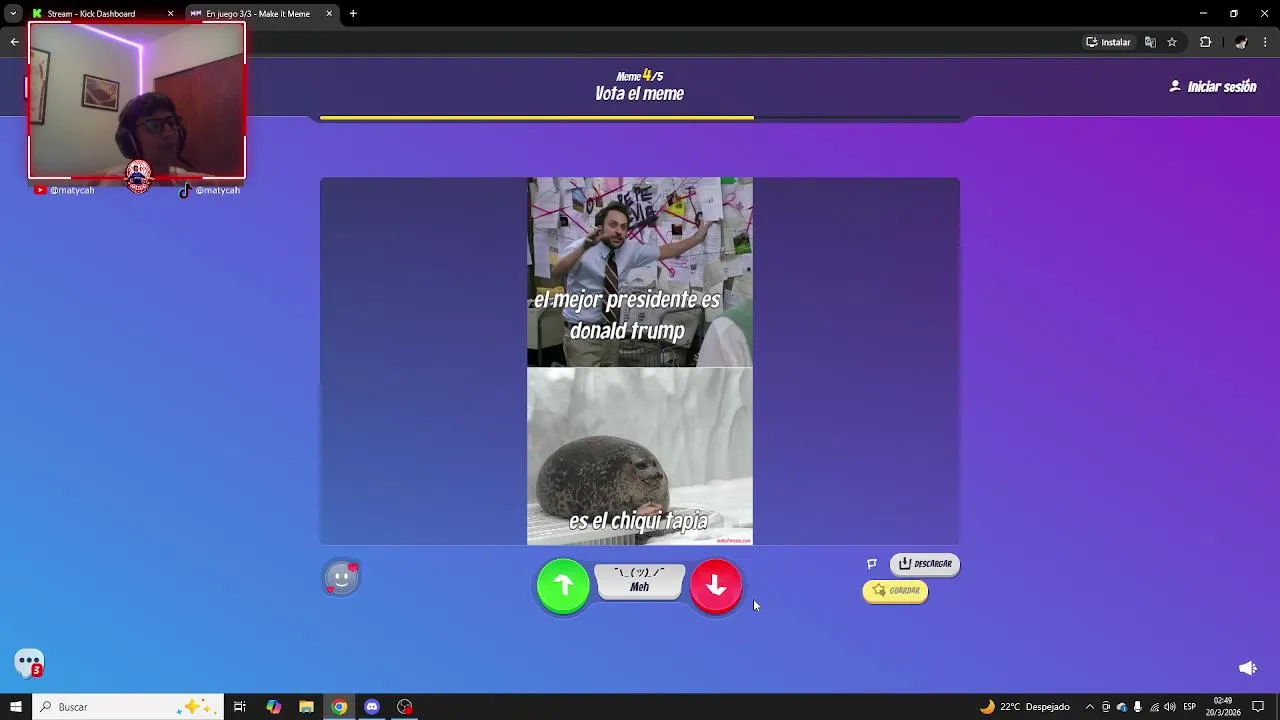Open network Wi-Fi tray icon
The width and height of the screenshot is (1280, 720).
(1154, 707)
